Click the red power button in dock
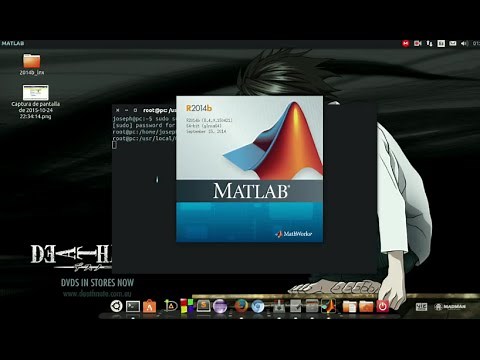 [382, 306]
